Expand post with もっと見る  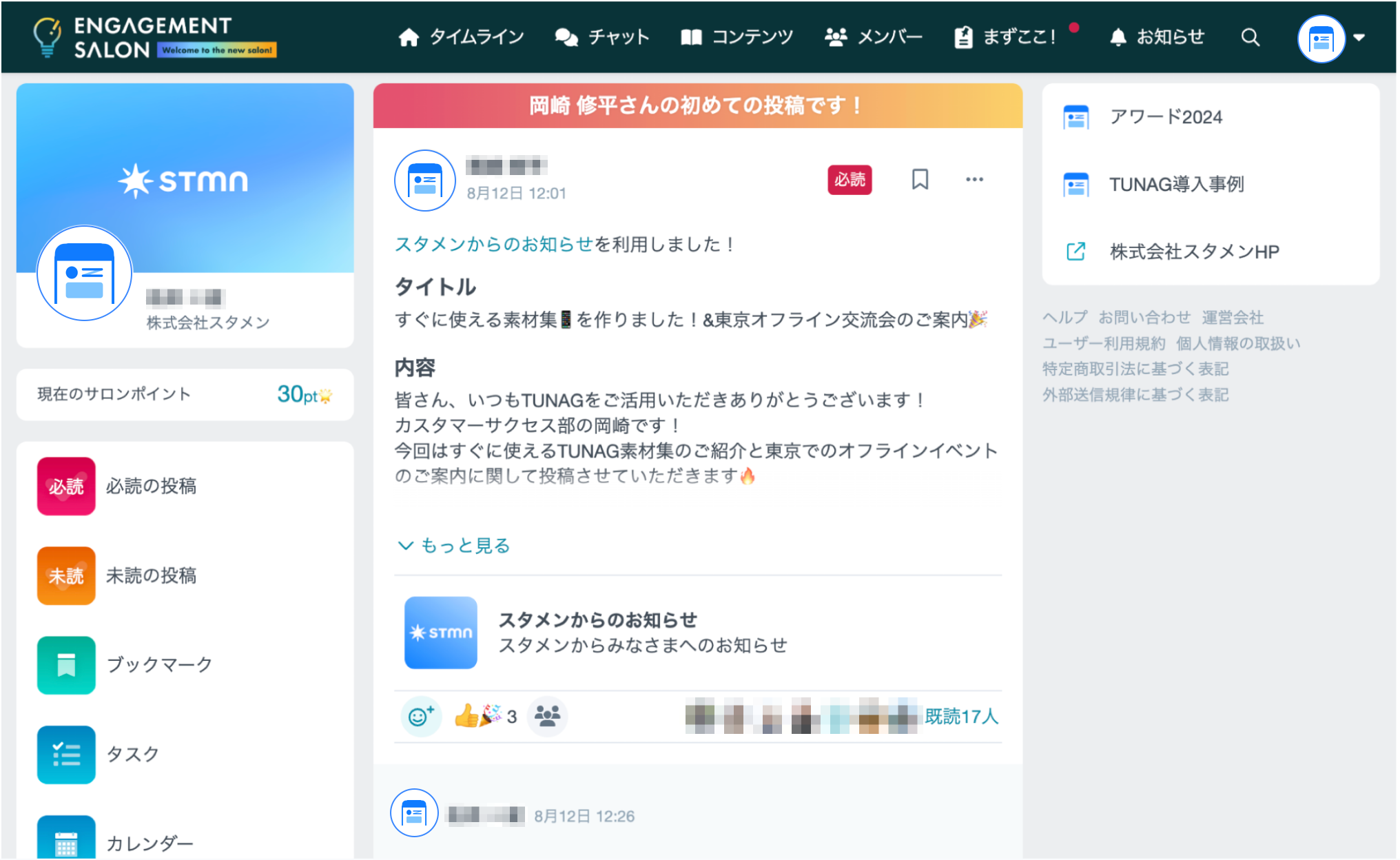point(454,546)
